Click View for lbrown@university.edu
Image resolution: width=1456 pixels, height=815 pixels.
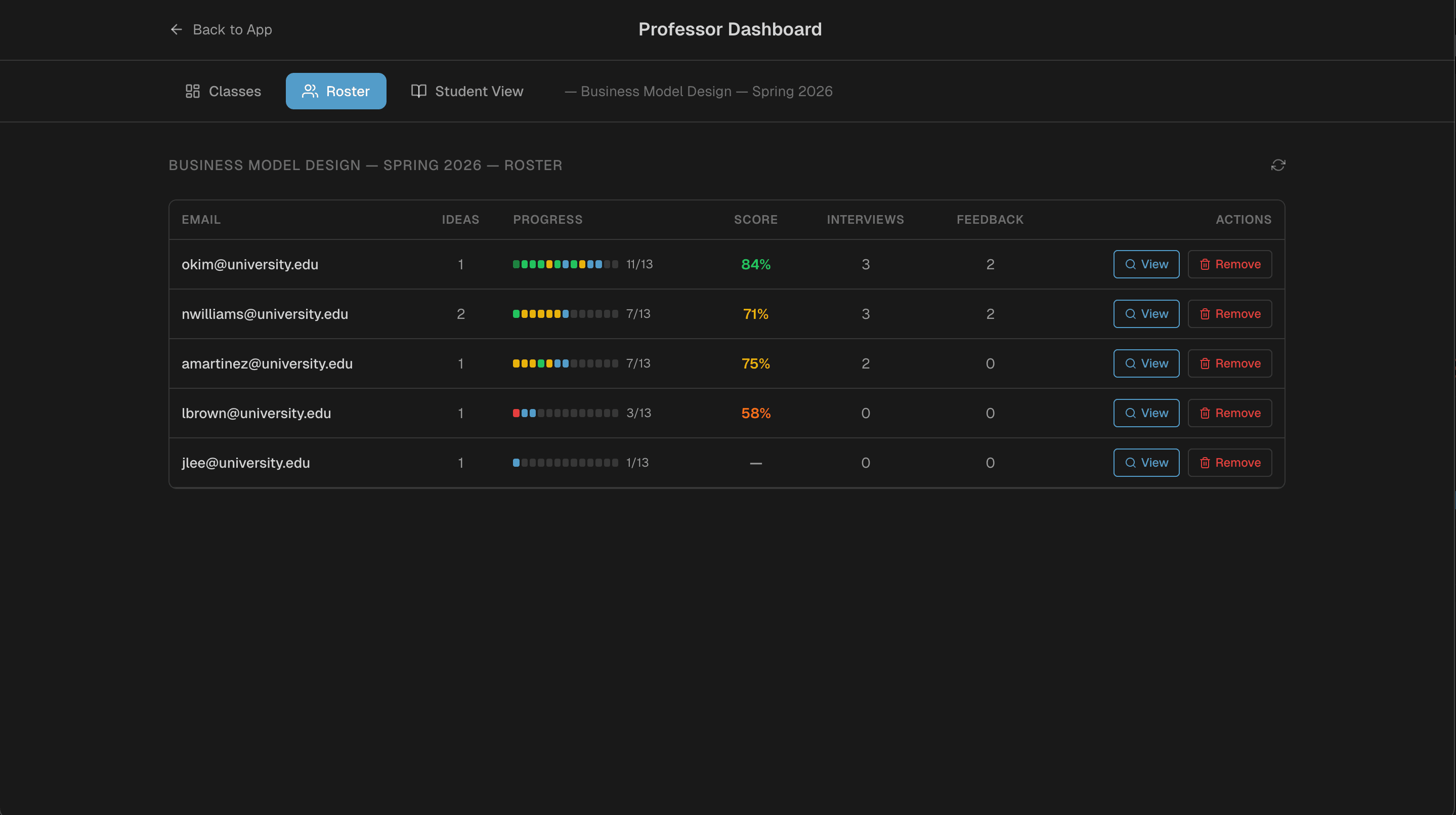(1146, 413)
